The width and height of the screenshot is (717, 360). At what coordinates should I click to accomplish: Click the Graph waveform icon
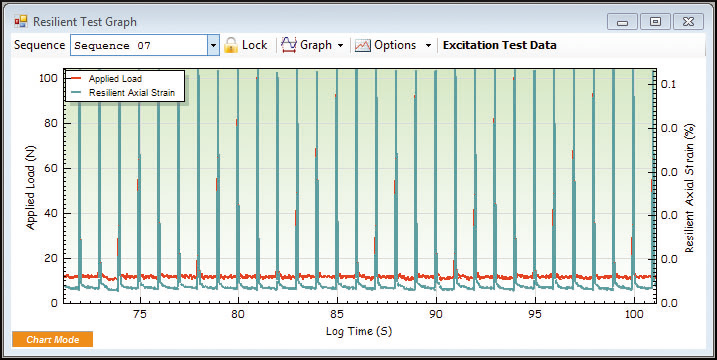click(x=289, y=45)
